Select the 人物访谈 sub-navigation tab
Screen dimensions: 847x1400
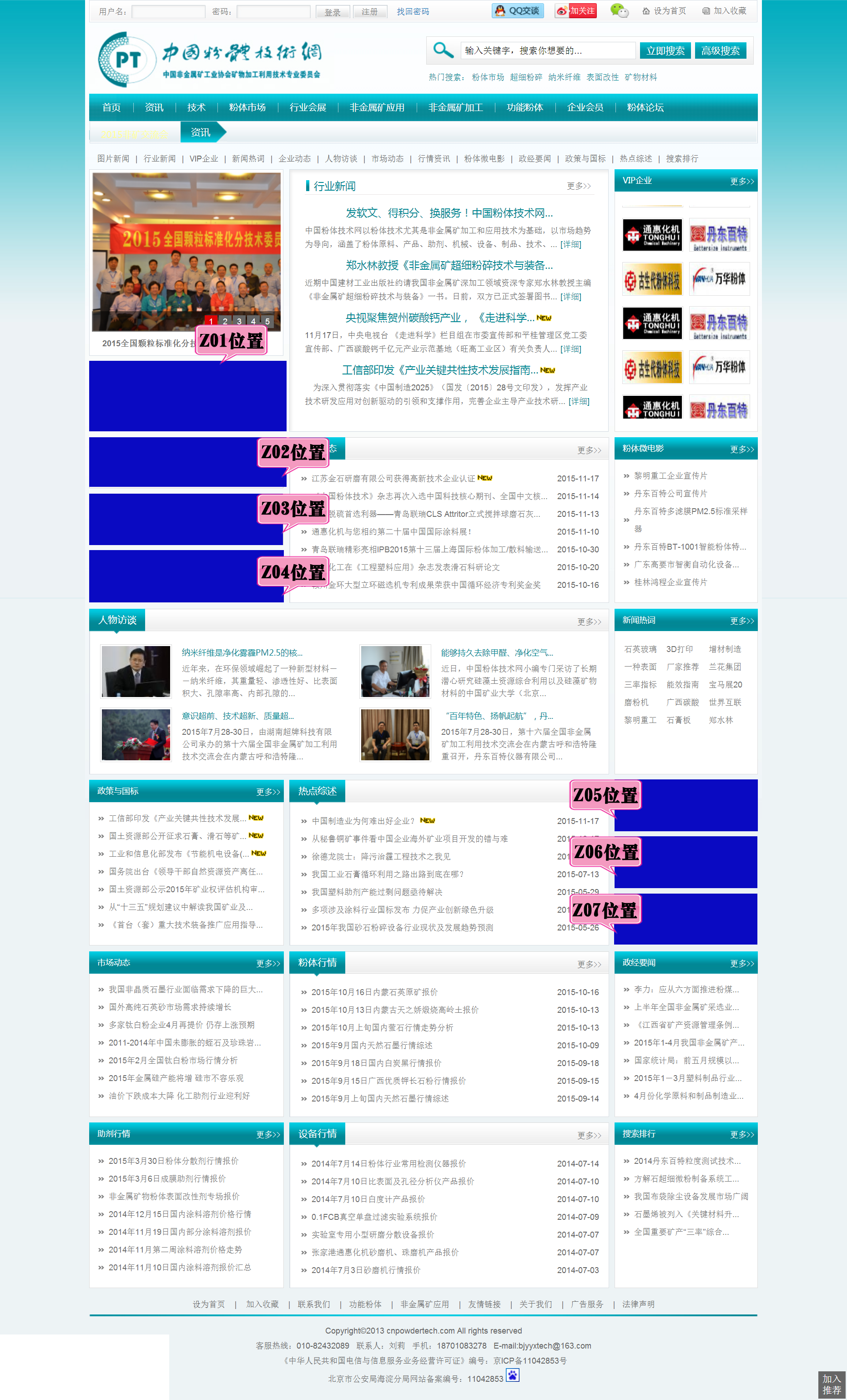(x=341, y=158)
